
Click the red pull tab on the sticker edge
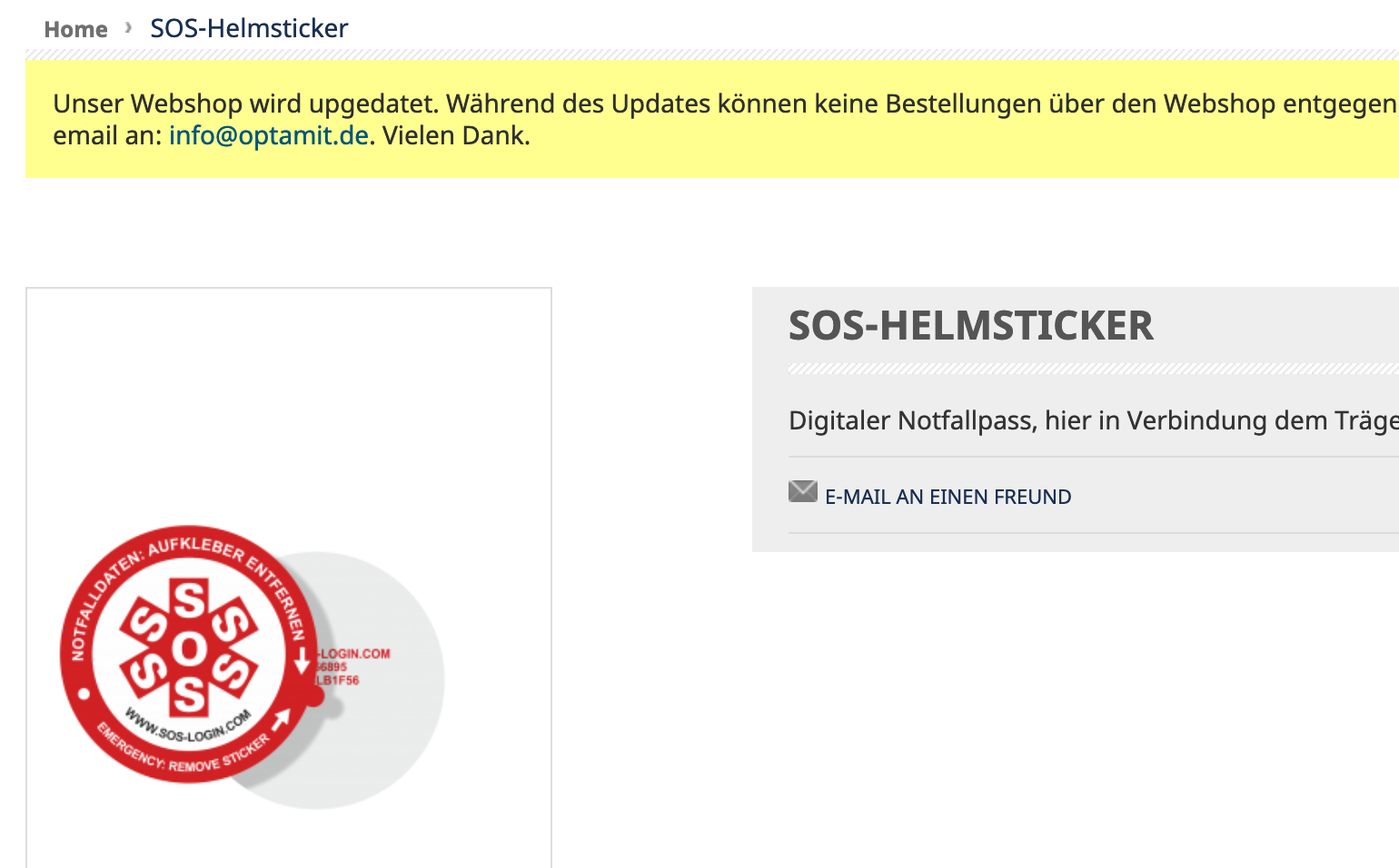(x=313, y=696)
